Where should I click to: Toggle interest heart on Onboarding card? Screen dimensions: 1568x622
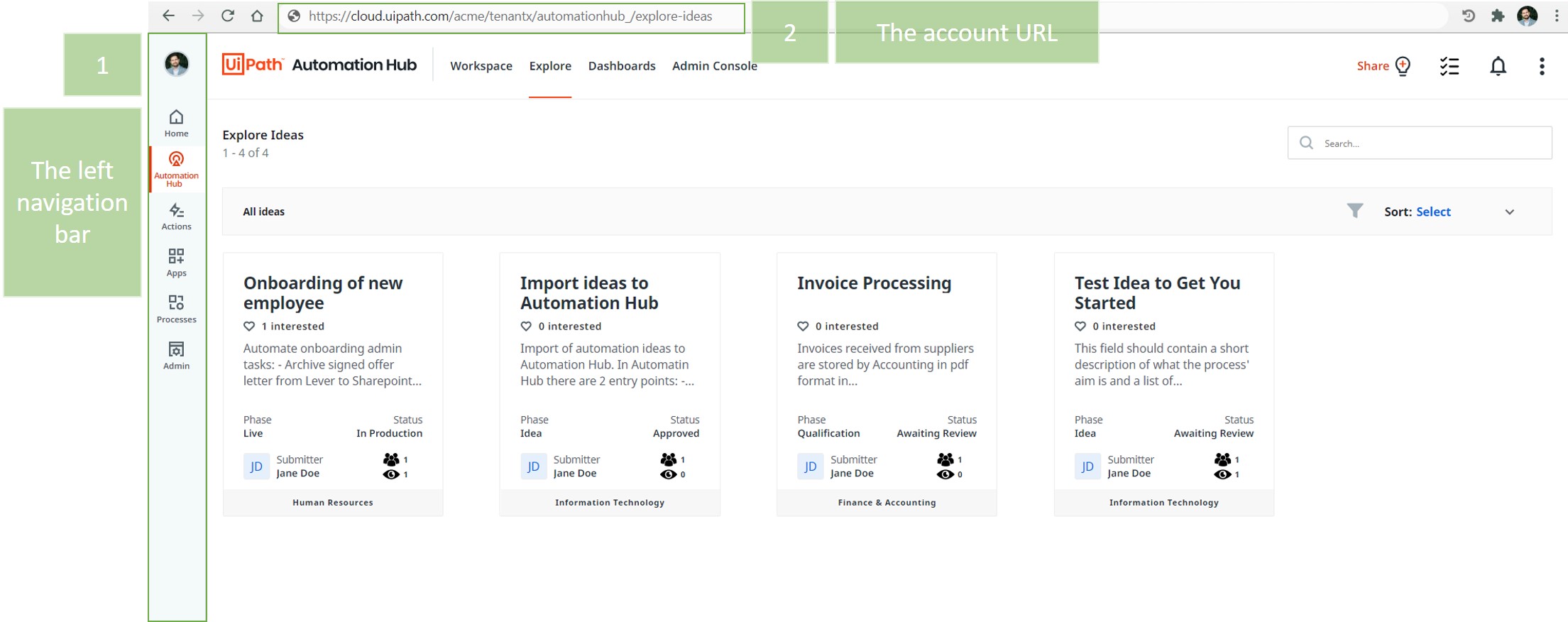coord(249,326)
